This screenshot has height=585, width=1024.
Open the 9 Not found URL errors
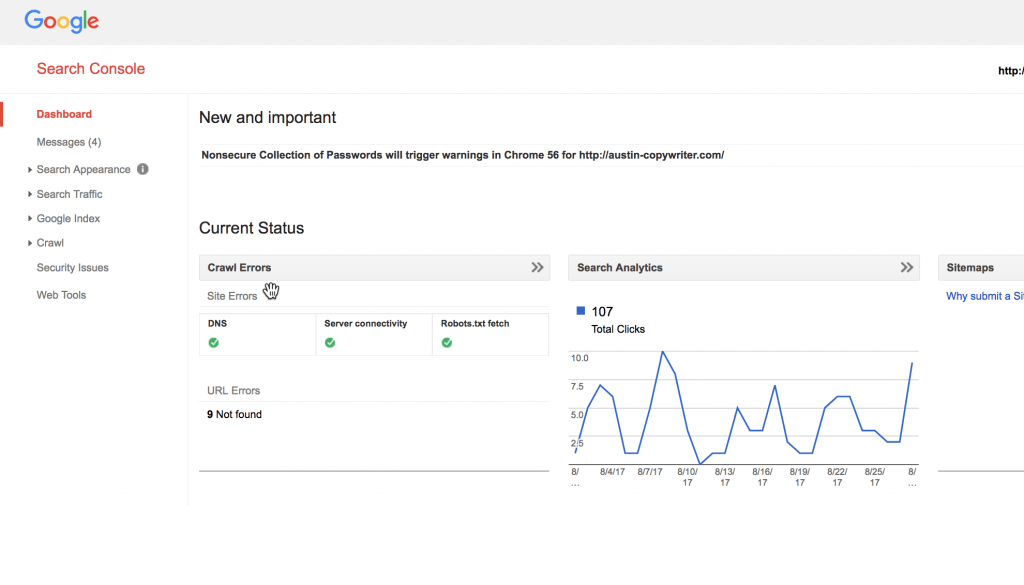click(x=234, y=415)
